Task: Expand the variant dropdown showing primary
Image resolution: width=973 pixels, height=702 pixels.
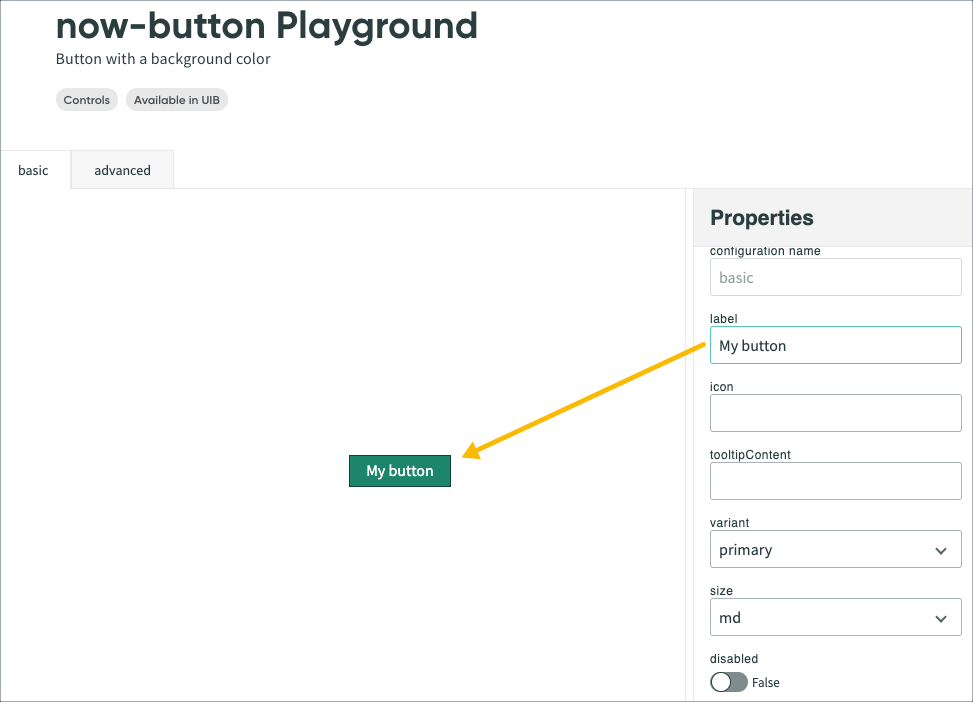Action: (x=835, y=549)
